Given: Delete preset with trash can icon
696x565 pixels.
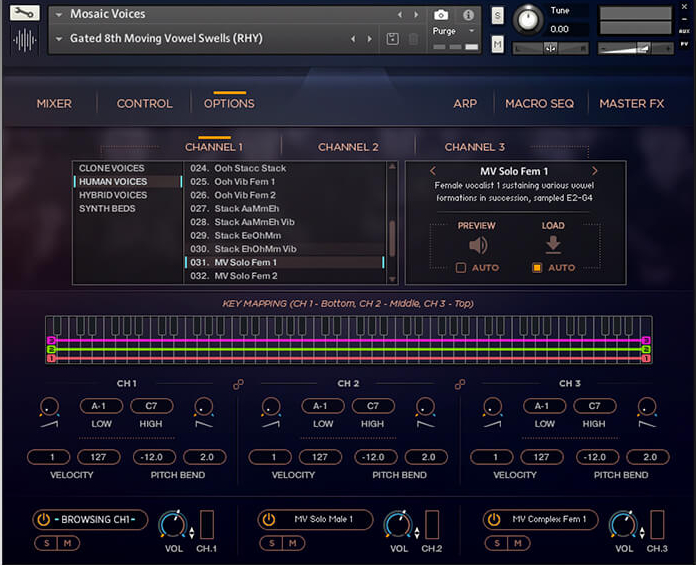Looking at the screenshot, I should coord(413,39).
